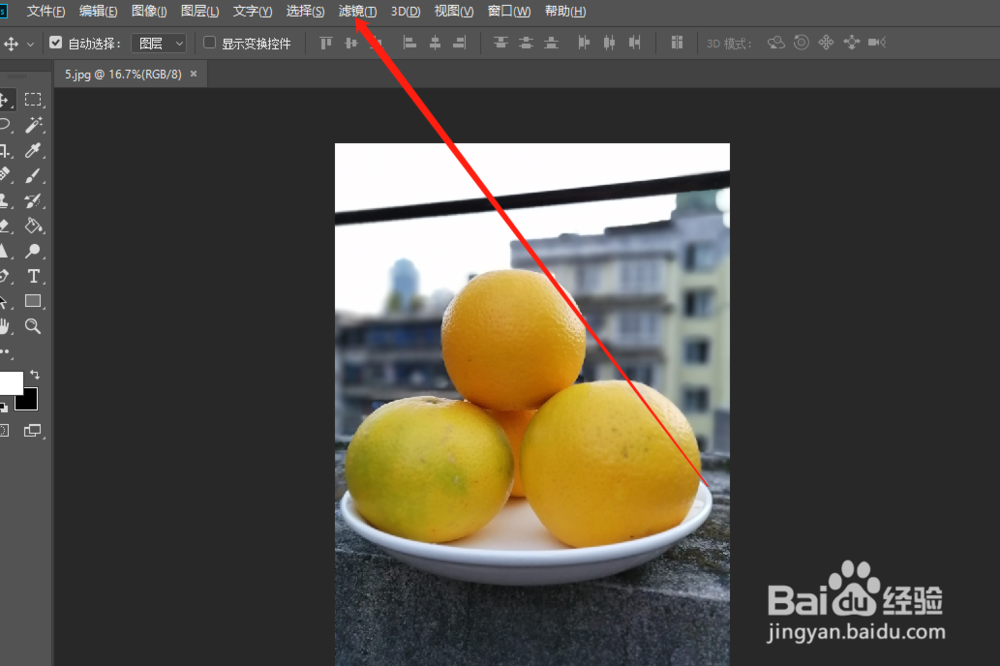
Task: Select the Hand tool
Action: (x=5, y=327)
